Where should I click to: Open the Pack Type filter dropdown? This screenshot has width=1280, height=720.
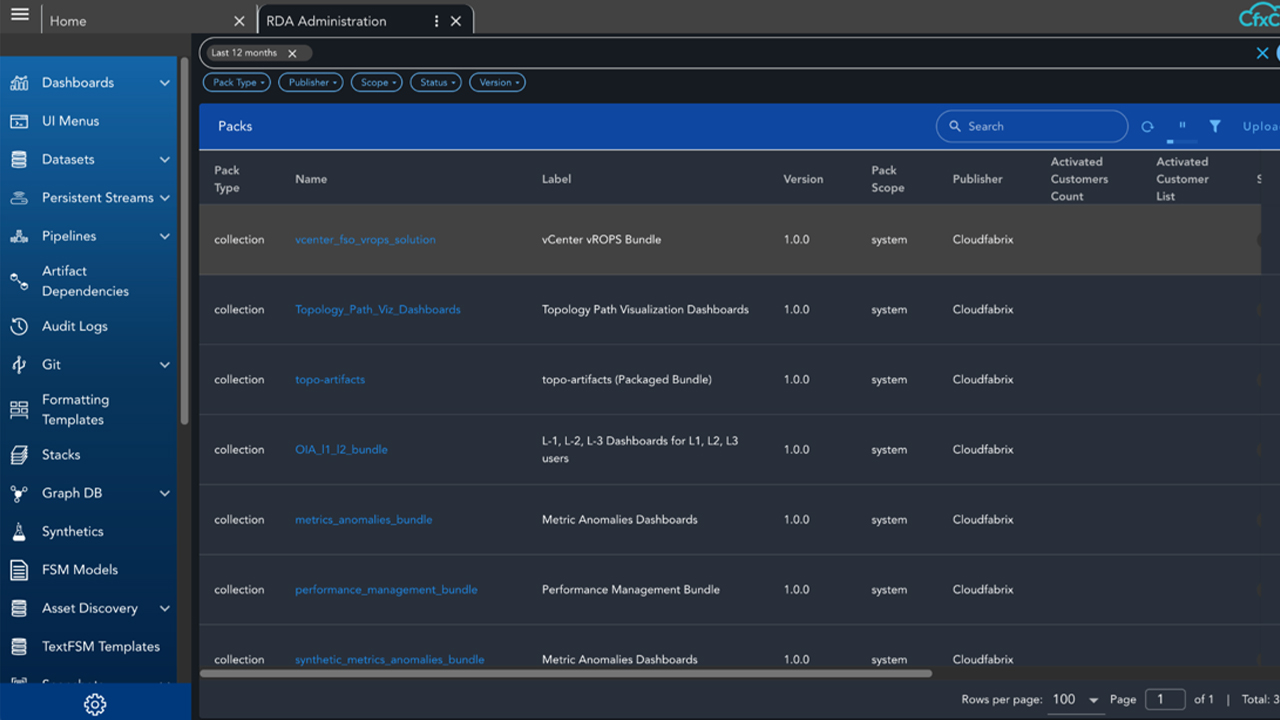(x=237, y=83)
